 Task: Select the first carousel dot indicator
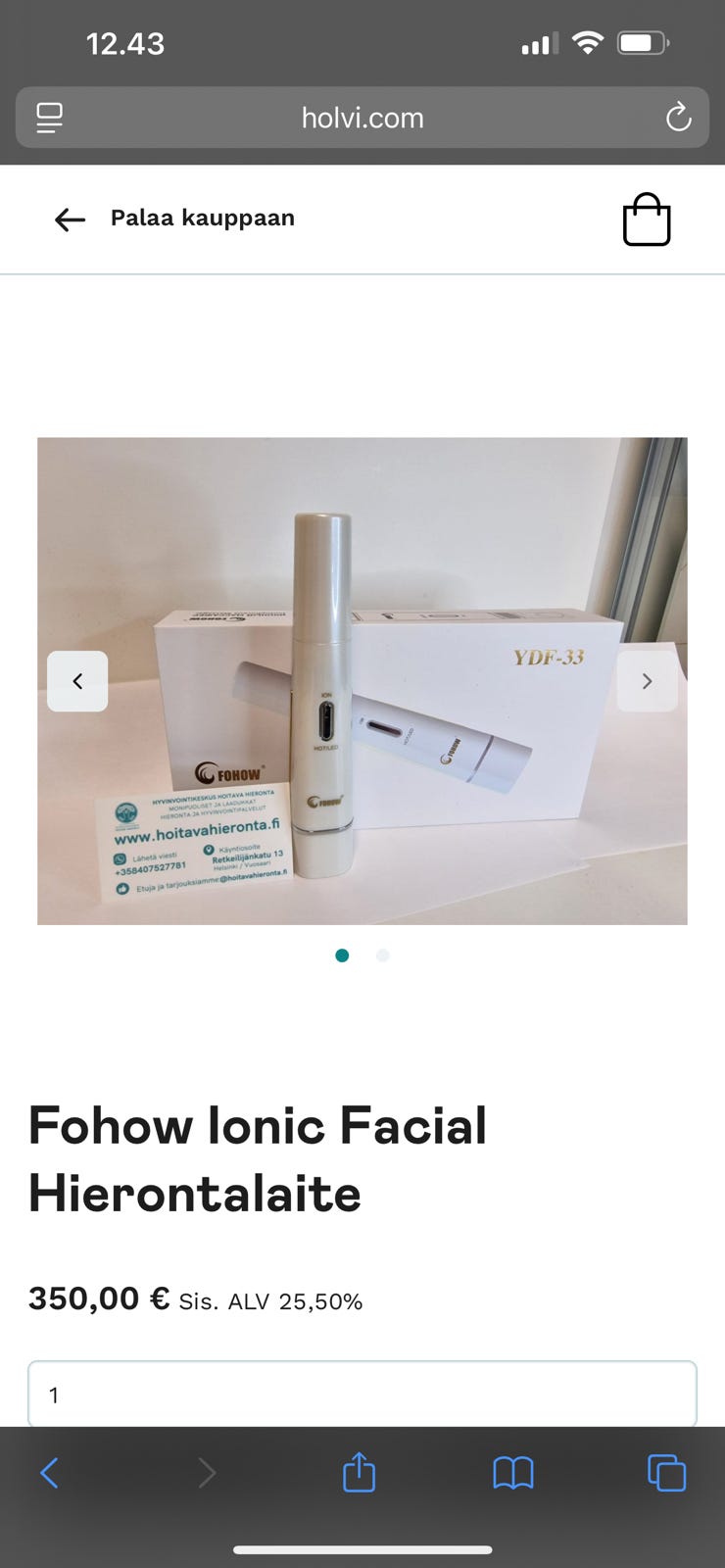342,955
